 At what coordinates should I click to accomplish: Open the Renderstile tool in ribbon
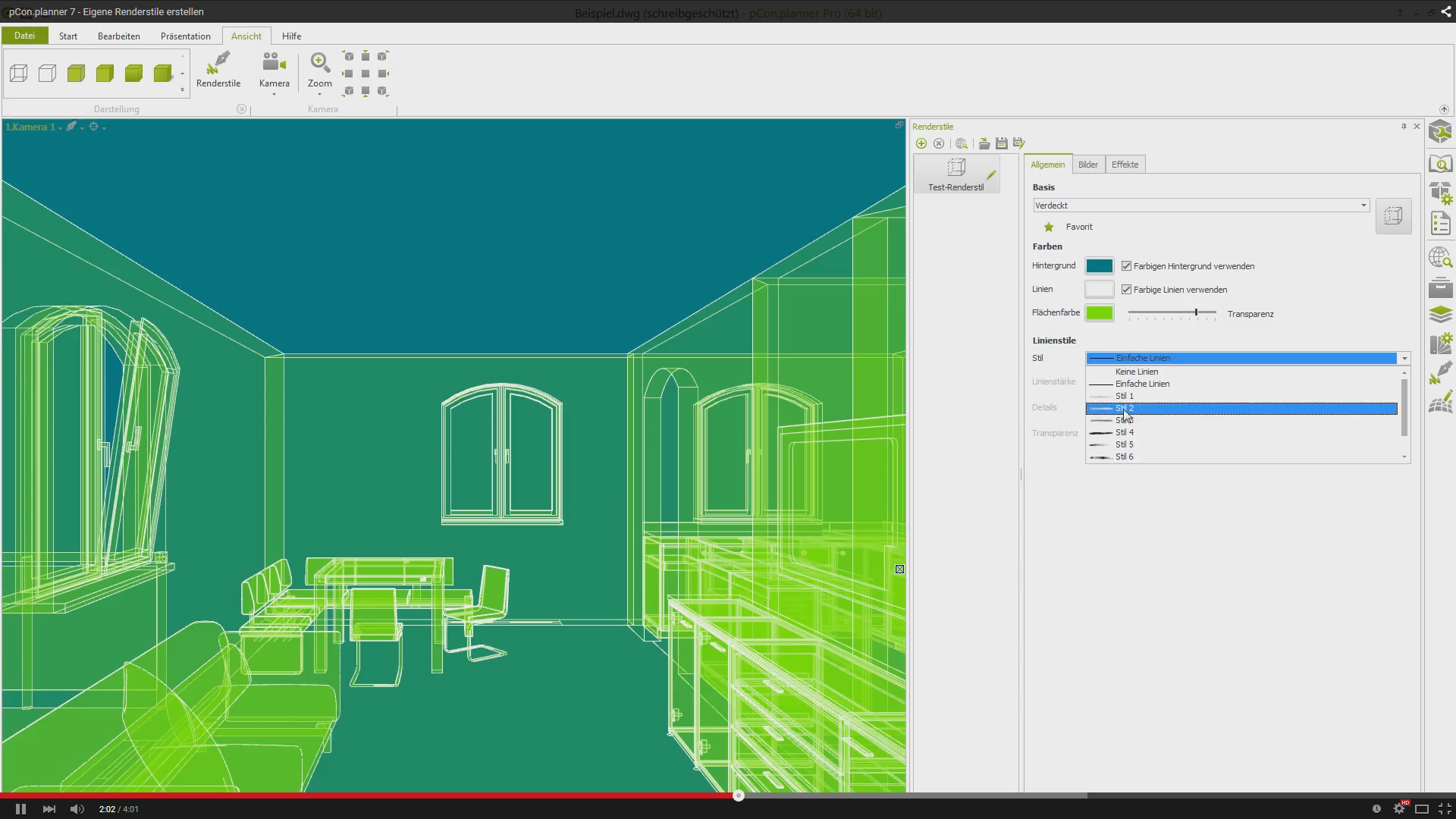click(x=218, y=68)
